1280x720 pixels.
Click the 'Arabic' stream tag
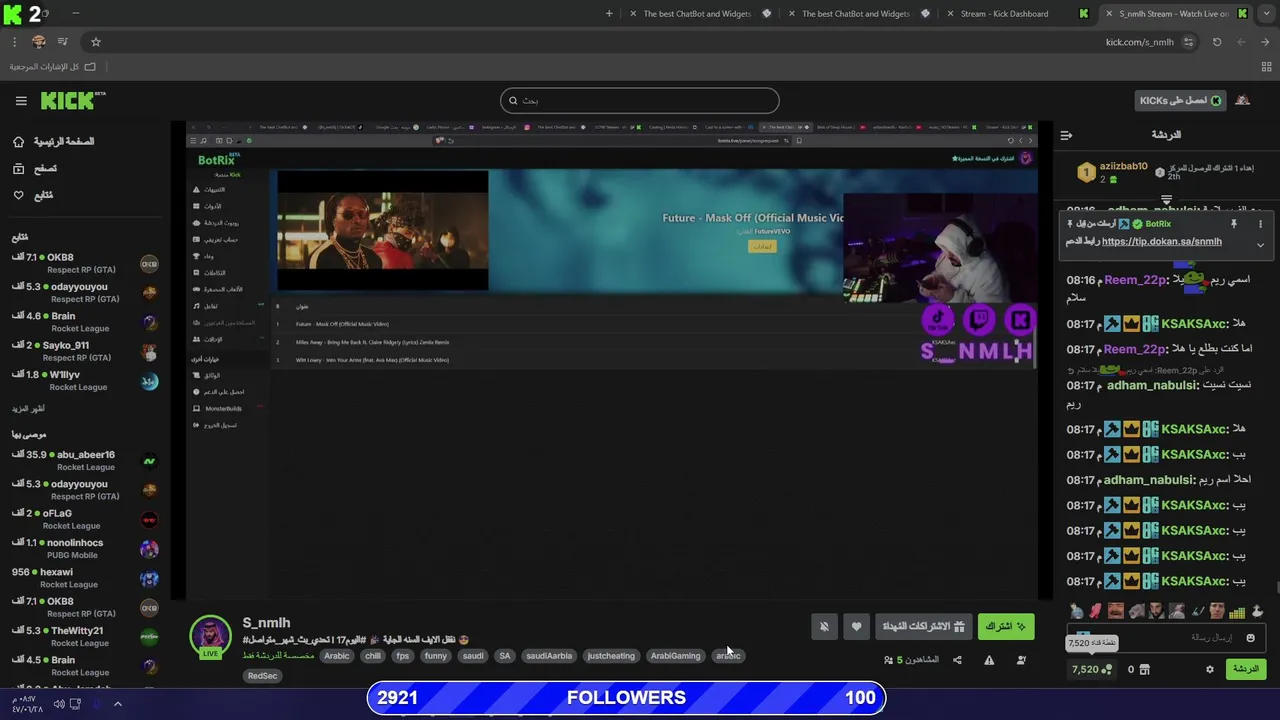336,656
